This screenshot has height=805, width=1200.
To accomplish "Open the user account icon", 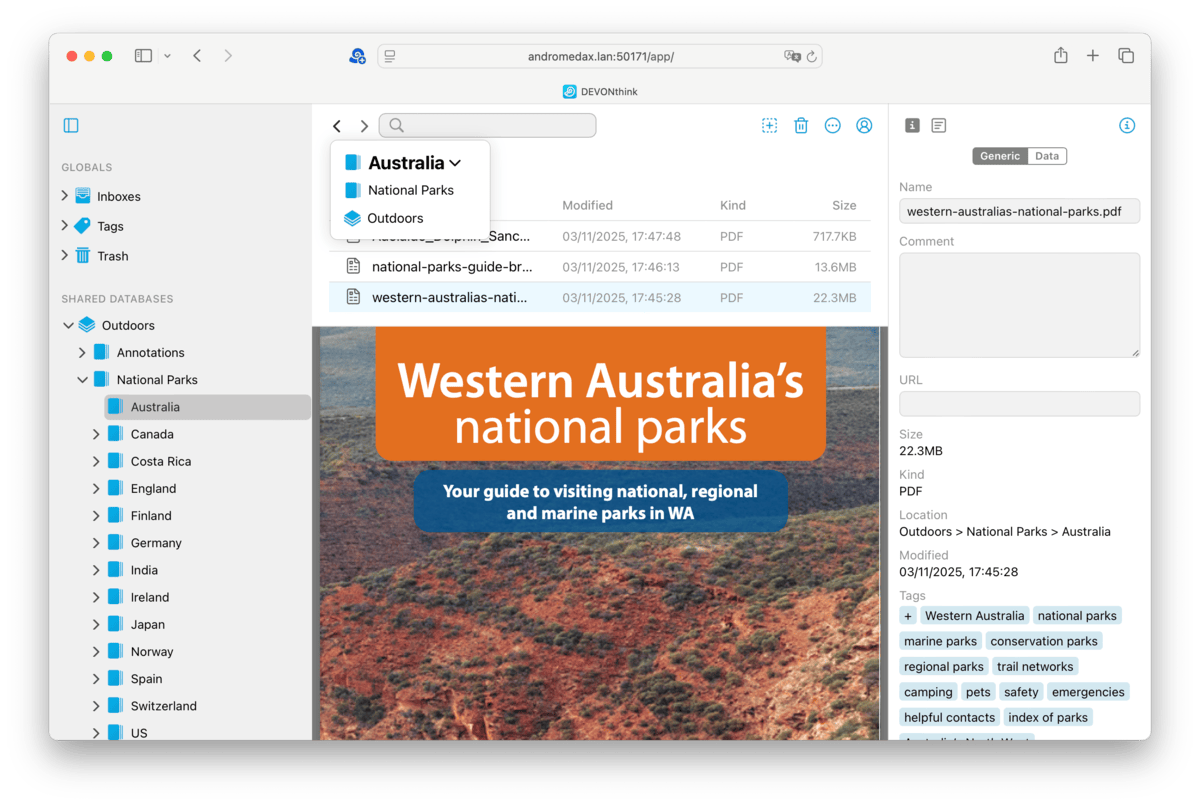I will point(864,126).
